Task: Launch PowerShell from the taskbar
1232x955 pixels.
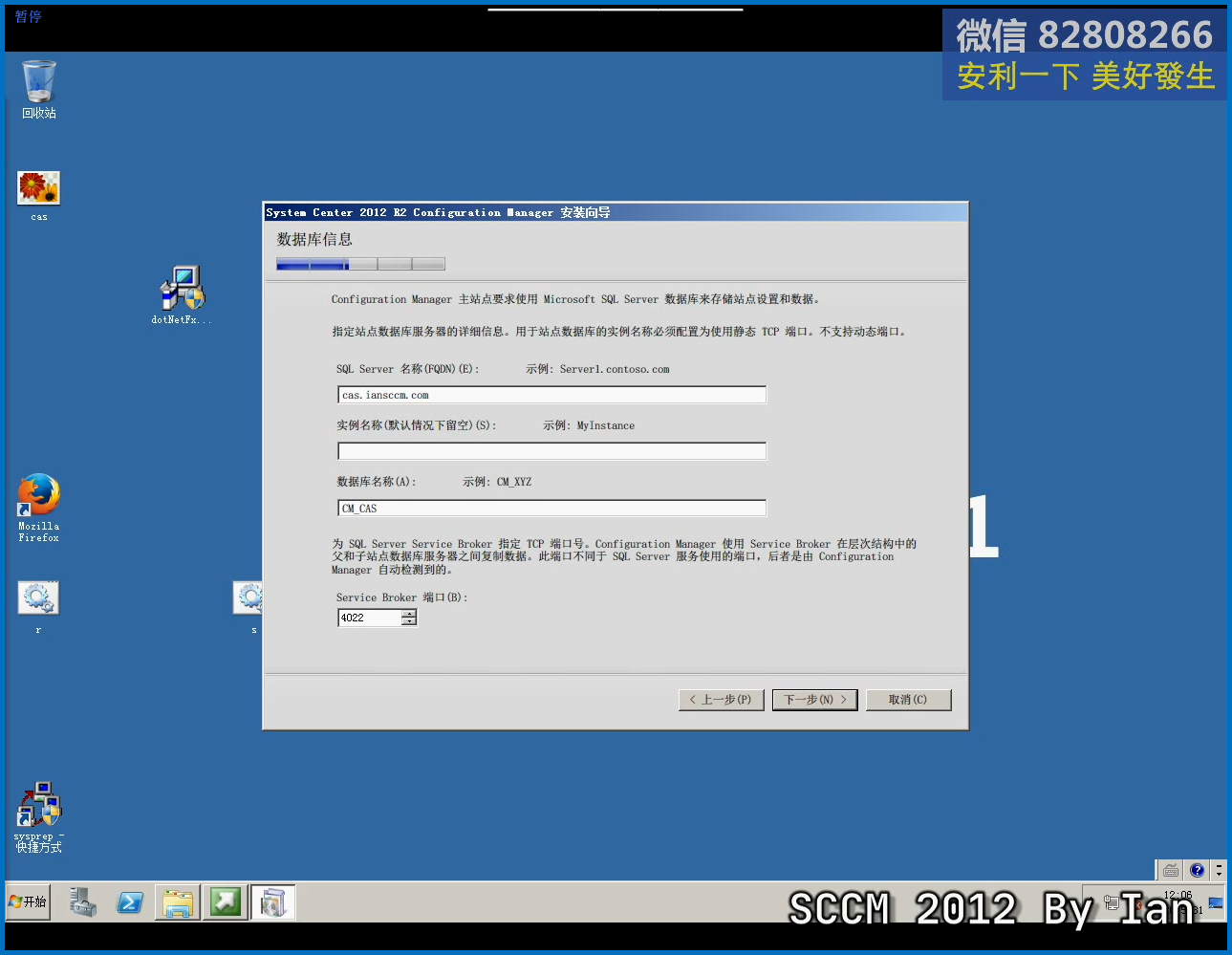Action: [x=130, y=901]
